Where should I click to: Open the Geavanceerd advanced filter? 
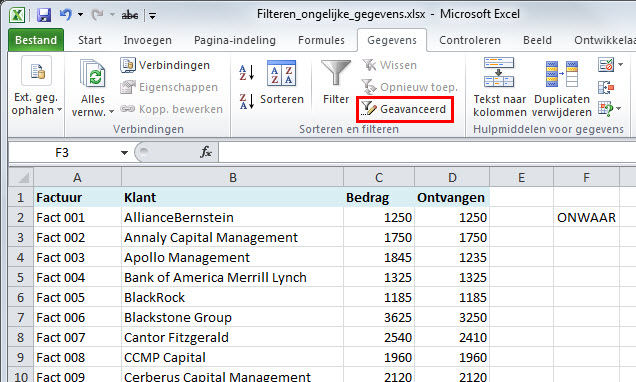404,109
